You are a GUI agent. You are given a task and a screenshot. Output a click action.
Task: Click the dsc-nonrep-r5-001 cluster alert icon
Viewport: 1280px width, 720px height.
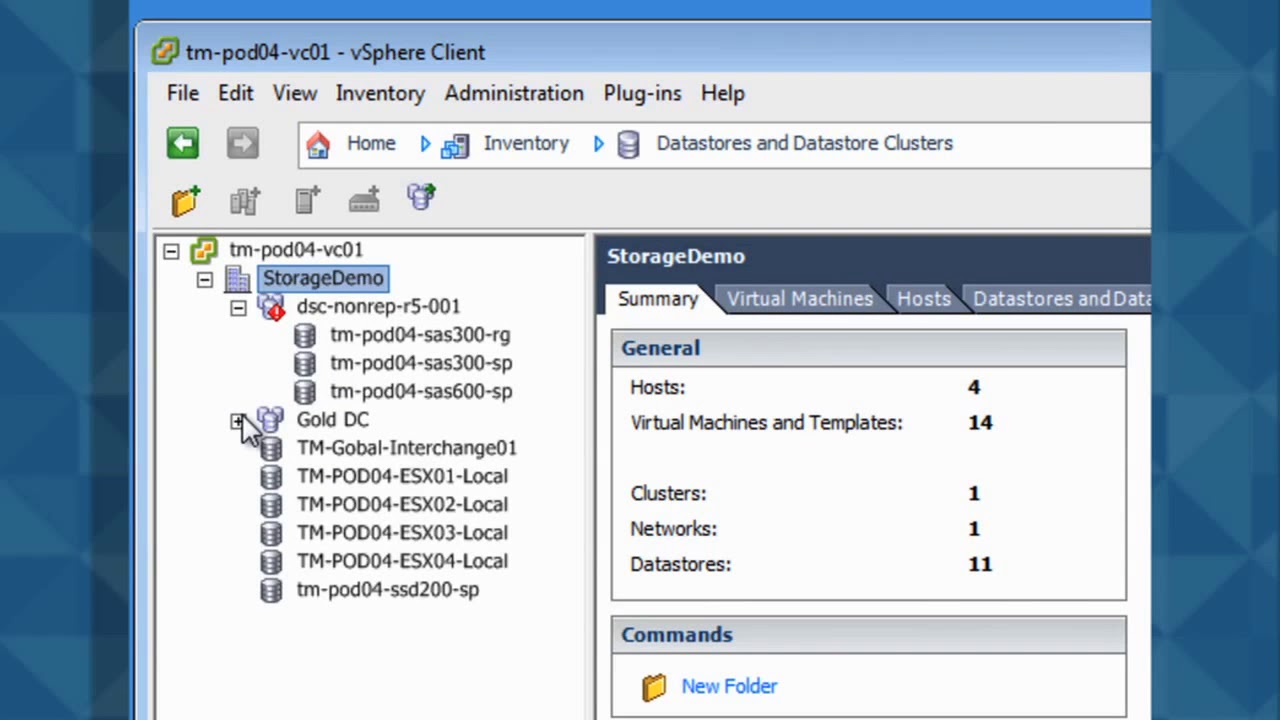coord(272,307)
